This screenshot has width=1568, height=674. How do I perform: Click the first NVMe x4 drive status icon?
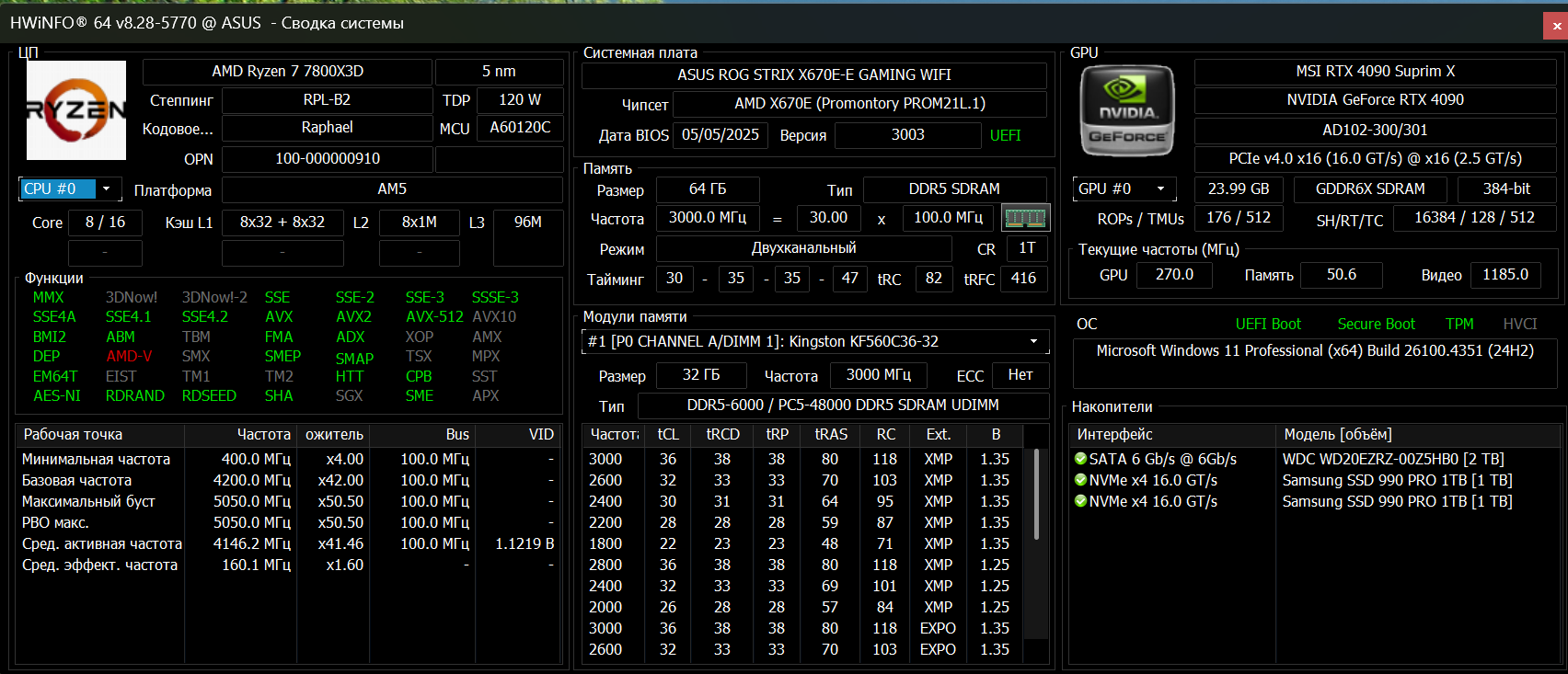pos(1080,479)
